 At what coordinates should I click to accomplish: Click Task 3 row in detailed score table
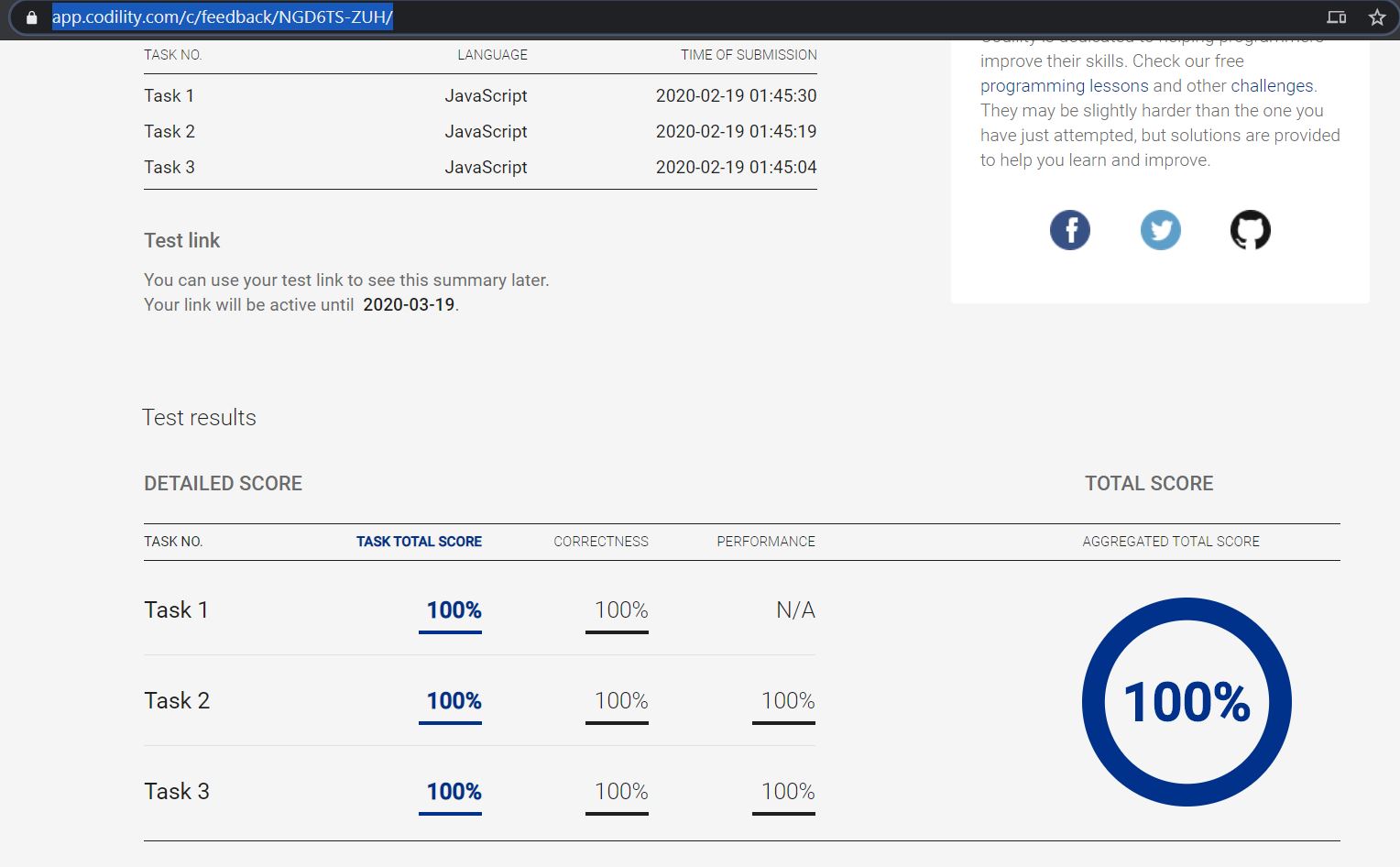(479, 792)
